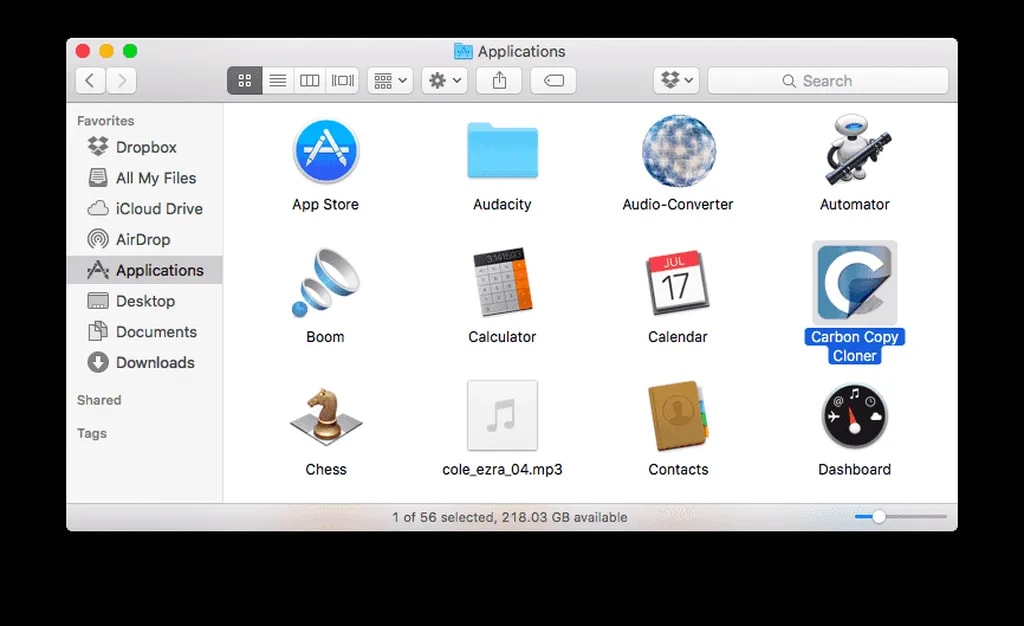Open the Action gear dropdown menu
This screenshot has height=626, width=1024.
coord(444,81)
